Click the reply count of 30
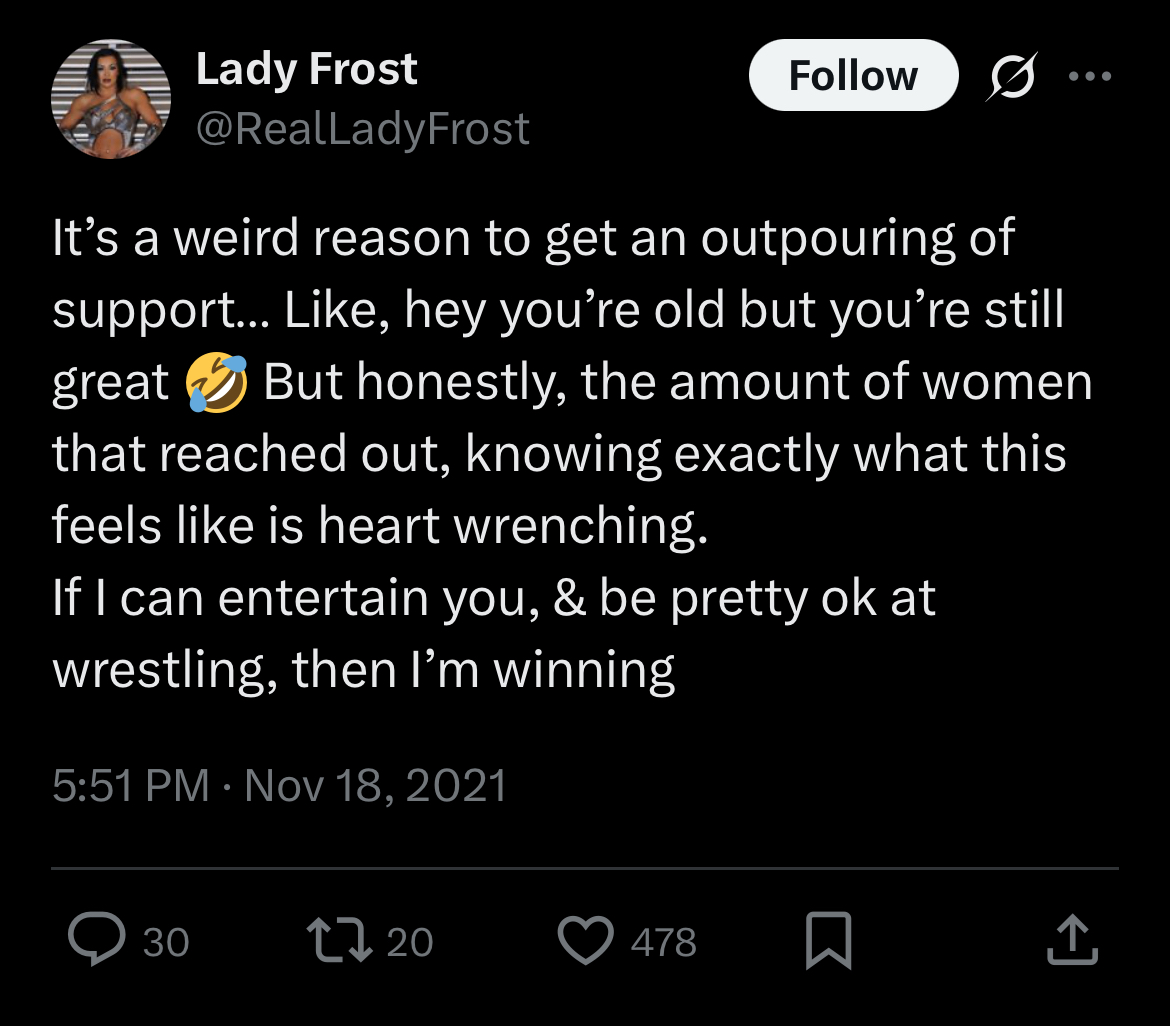 165,943
